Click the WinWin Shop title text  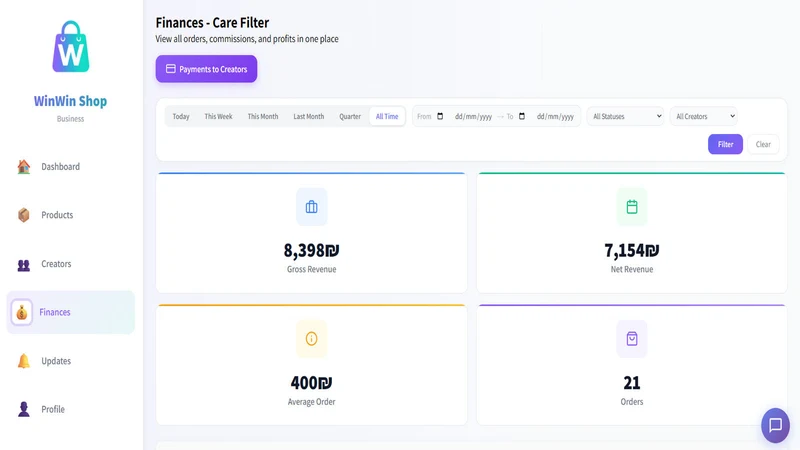pos(70,101)
